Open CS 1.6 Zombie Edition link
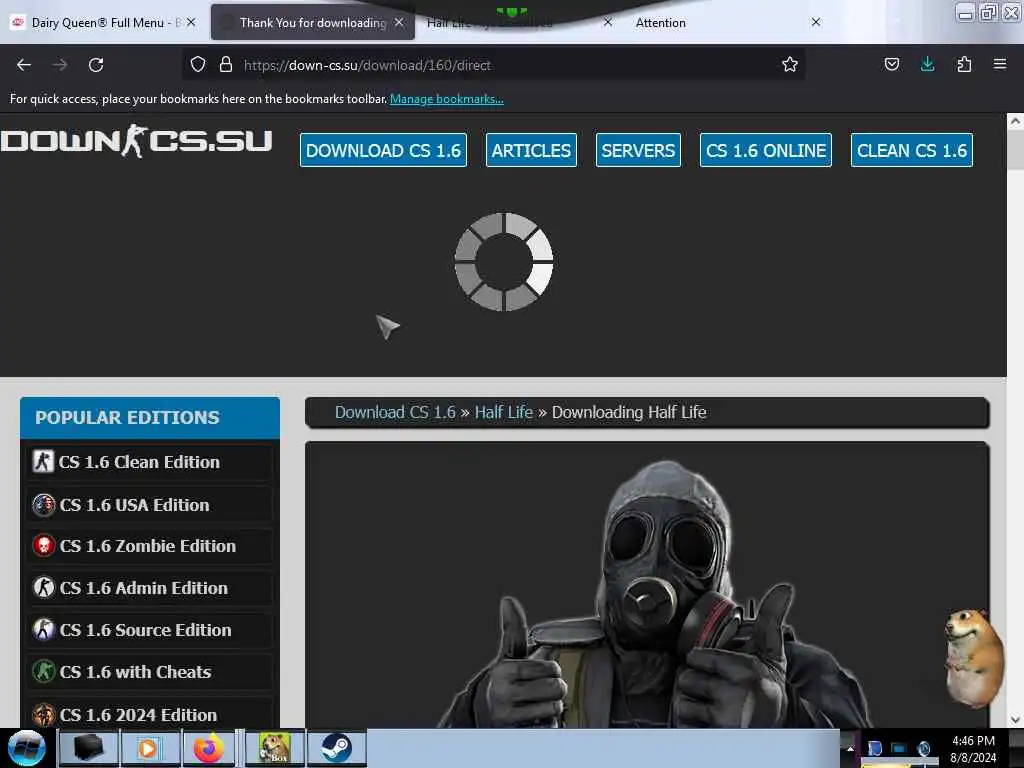Image resolution: width=1024 pixels, height=768 pixels. 148,546
